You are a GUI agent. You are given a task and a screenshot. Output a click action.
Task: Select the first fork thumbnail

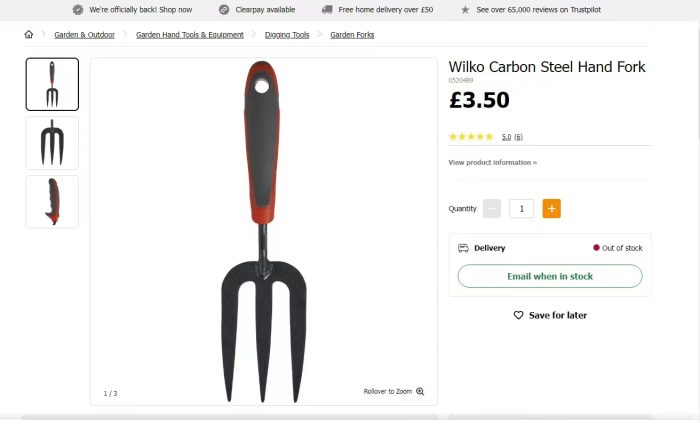pyautogui.click(x=52, y=84)
